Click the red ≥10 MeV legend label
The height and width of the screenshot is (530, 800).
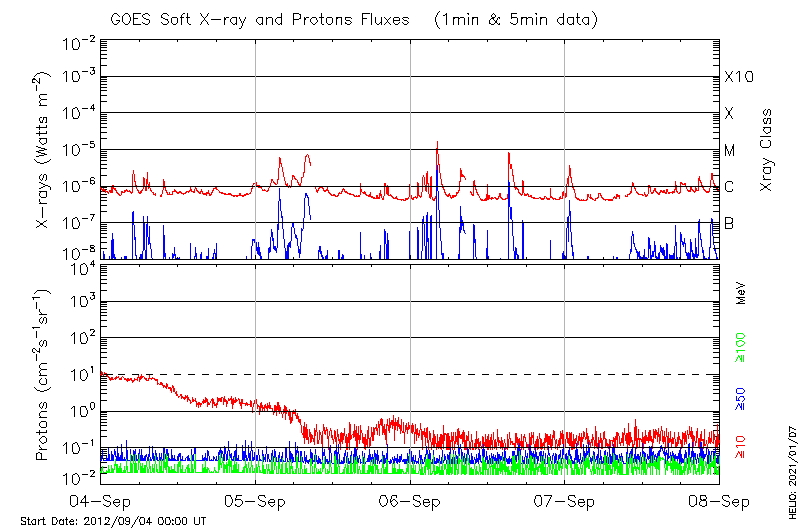coord(741,446)
